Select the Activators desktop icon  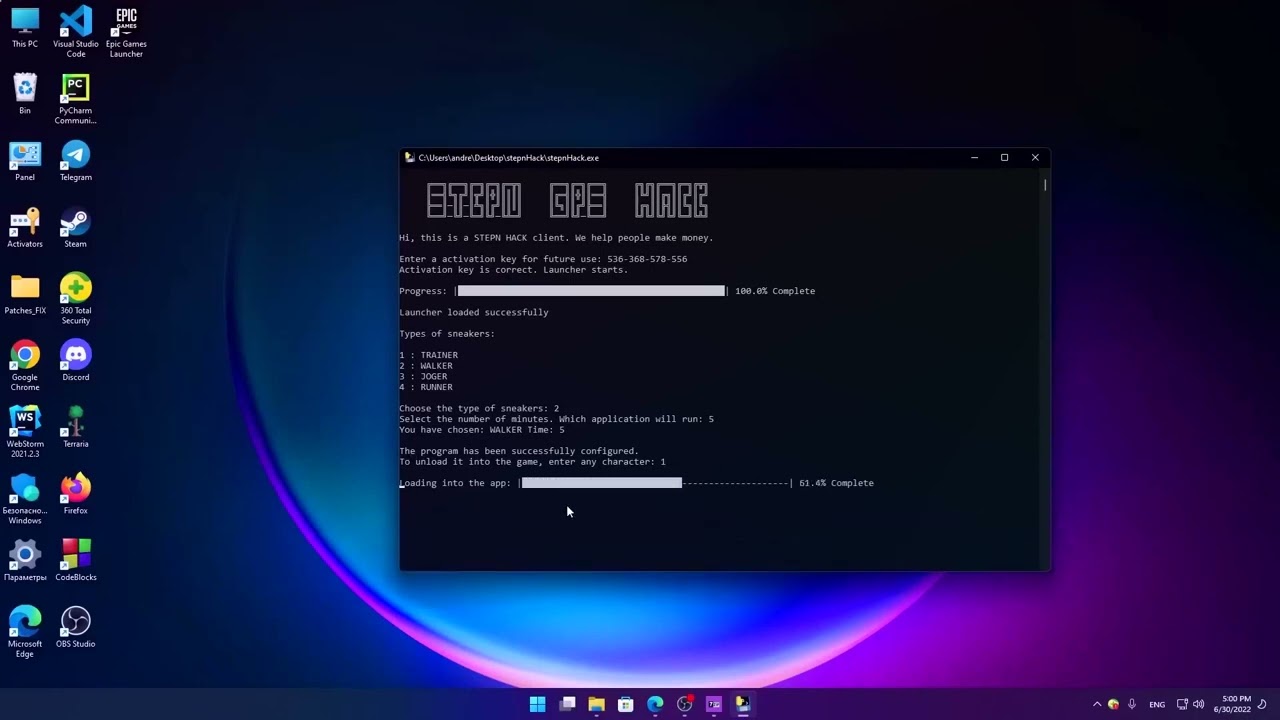pyautogui.click(x=25, y=228)
